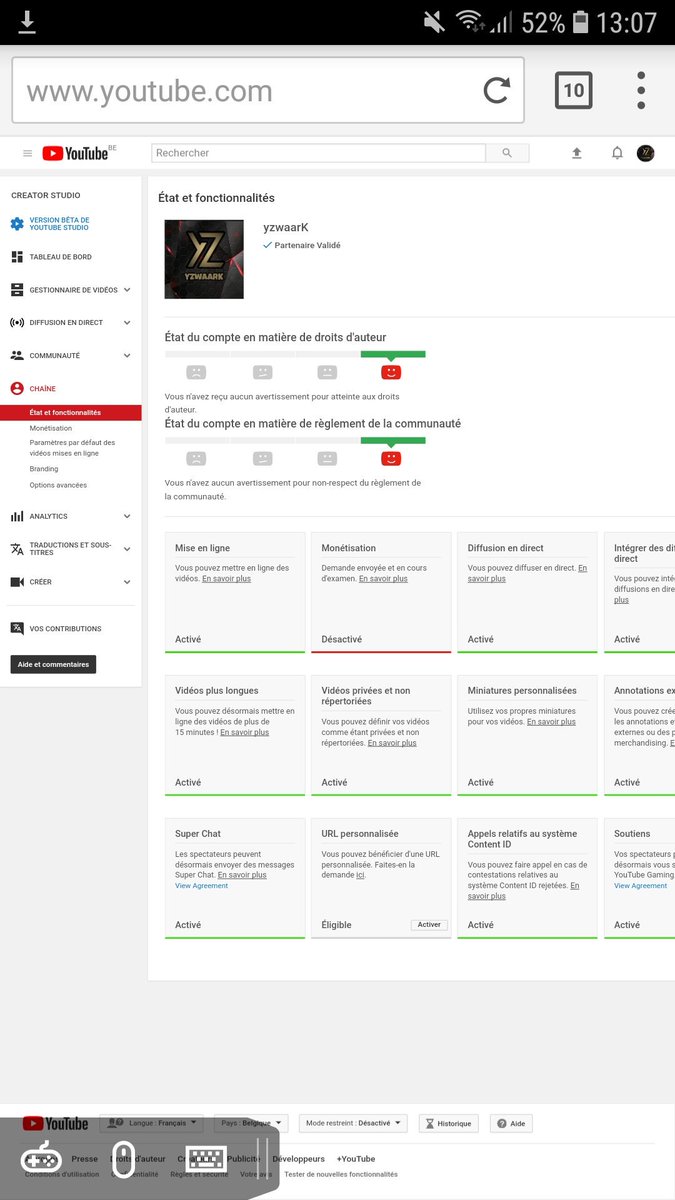Open Gestionnaire de vidéos section
The image size is (675, 1200).
73,290
